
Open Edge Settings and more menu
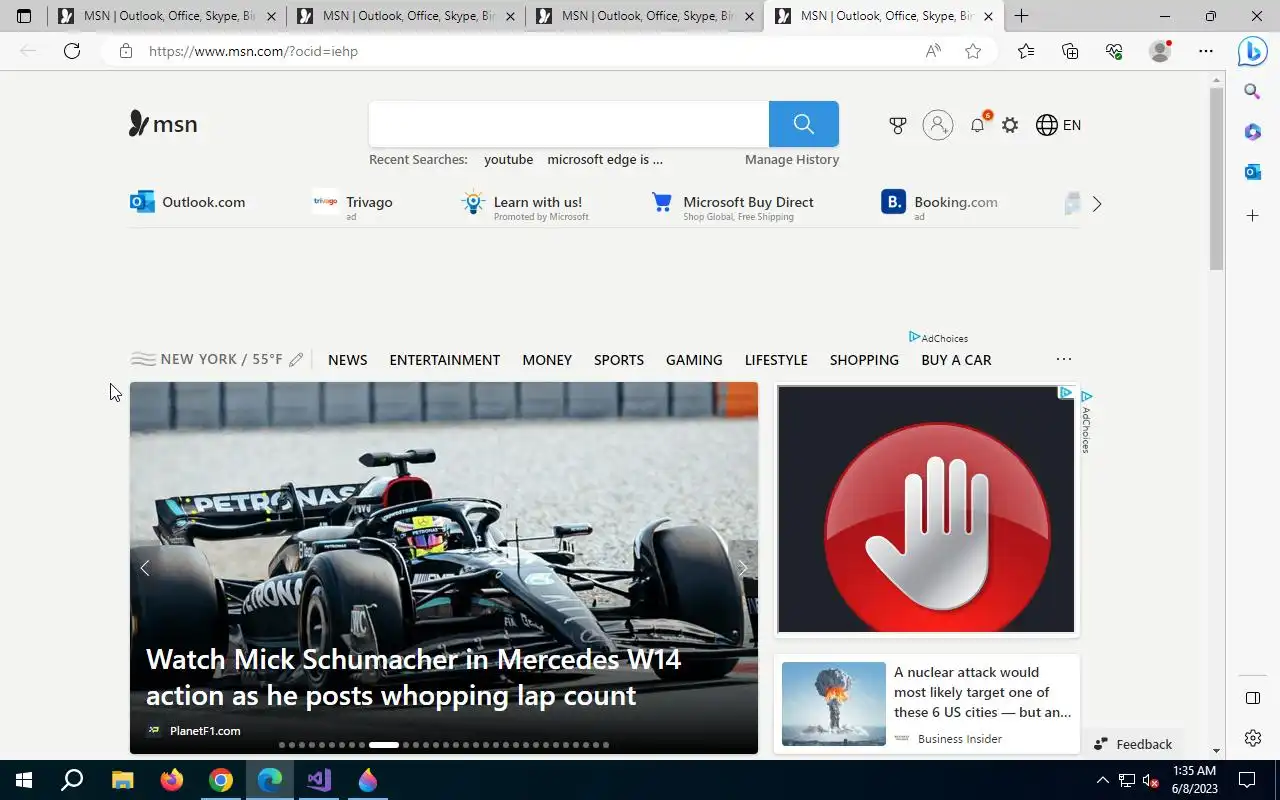pos(1206,51)
